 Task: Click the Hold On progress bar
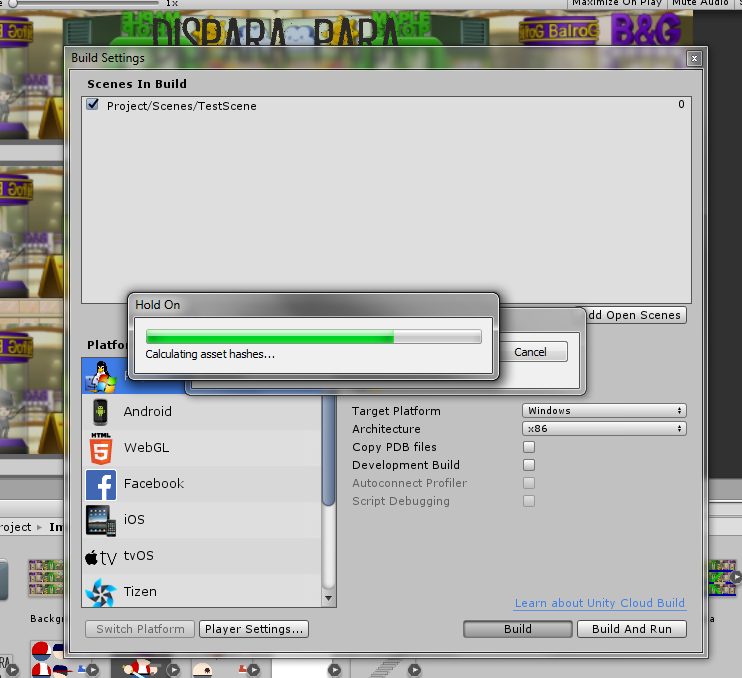(x=314, y=336)
